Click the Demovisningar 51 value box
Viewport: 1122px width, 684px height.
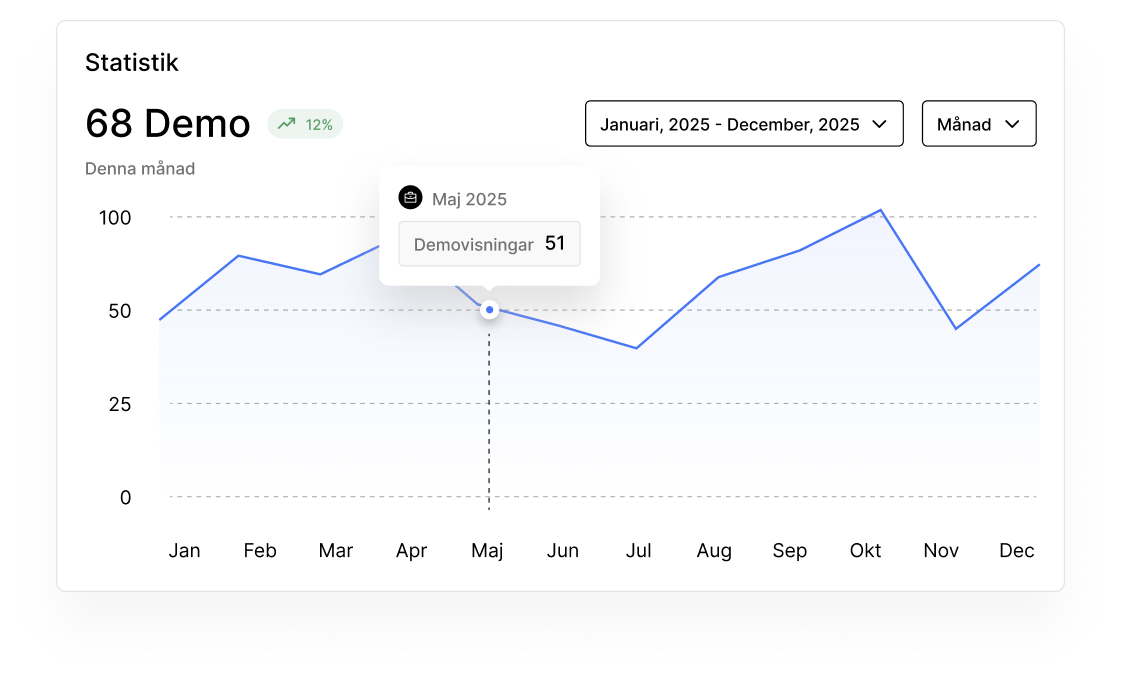coord(489,244)
